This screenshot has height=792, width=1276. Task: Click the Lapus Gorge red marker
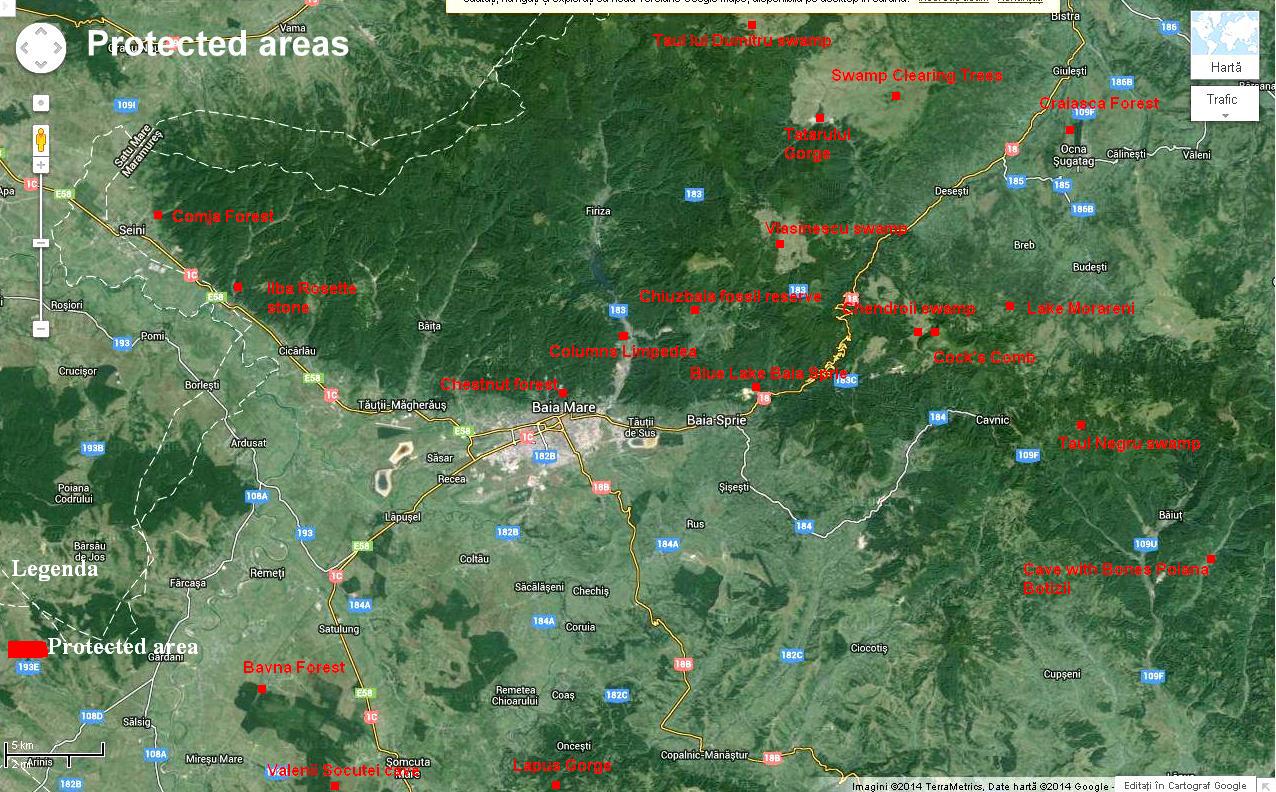pos(556,785)
